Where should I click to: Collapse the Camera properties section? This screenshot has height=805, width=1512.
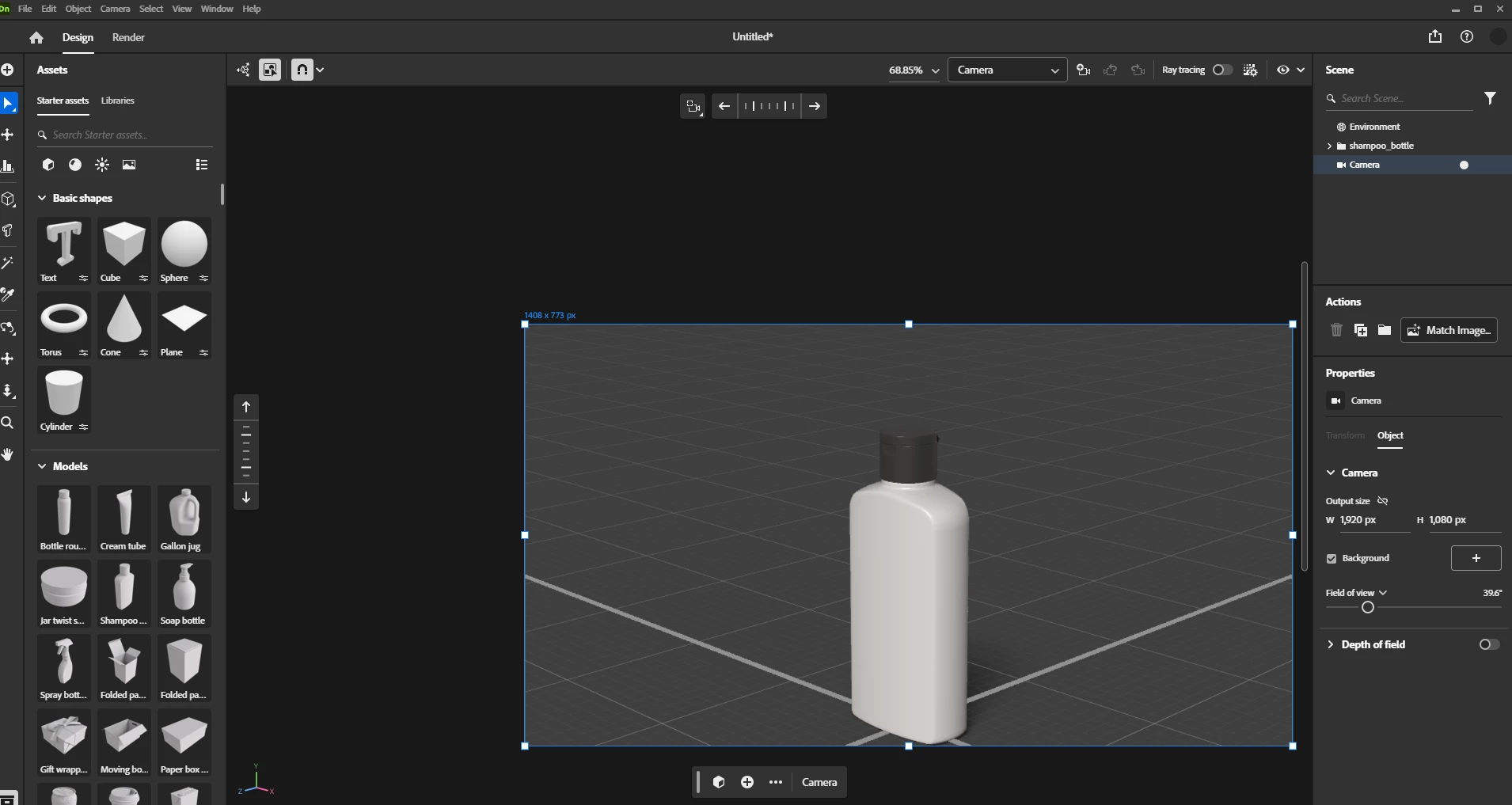1331,473
